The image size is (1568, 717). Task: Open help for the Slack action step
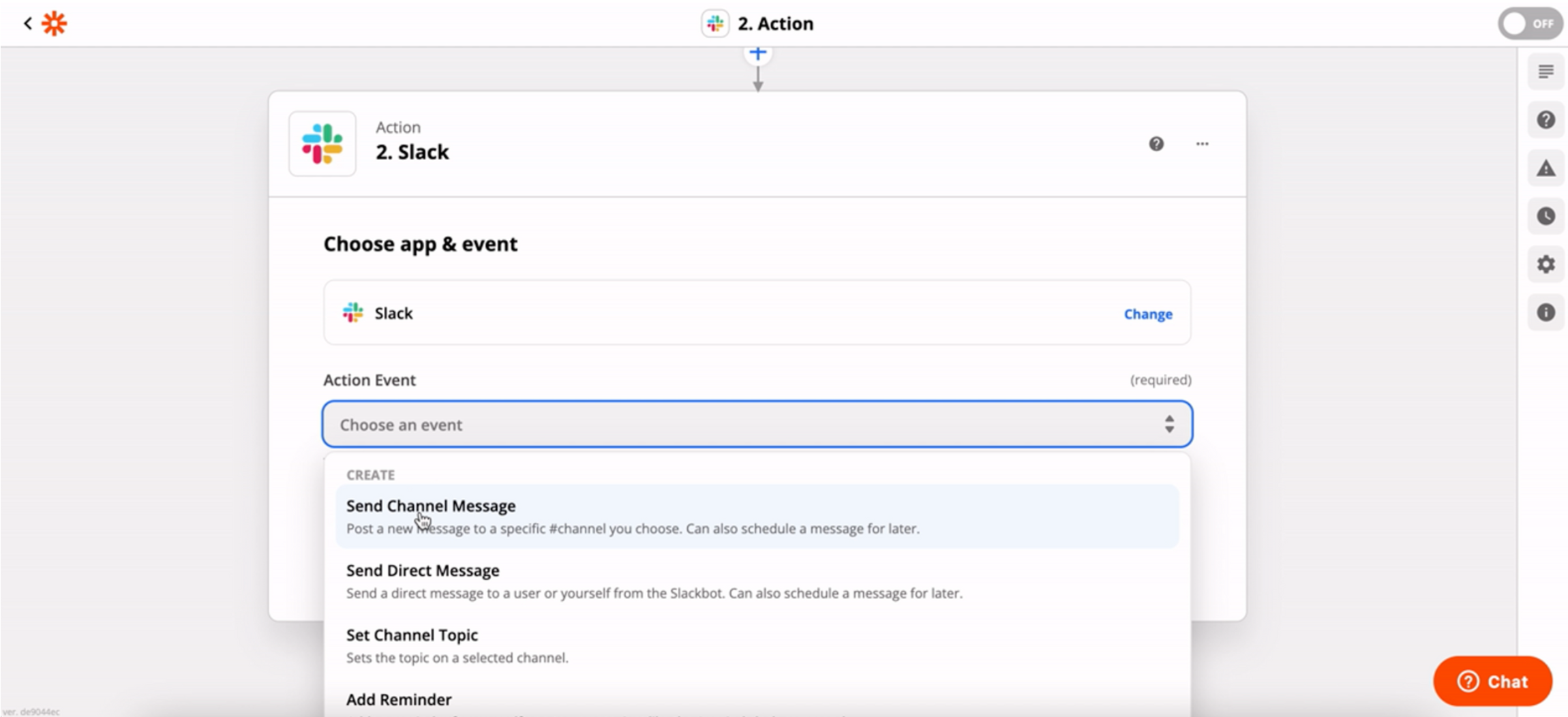1156,144
